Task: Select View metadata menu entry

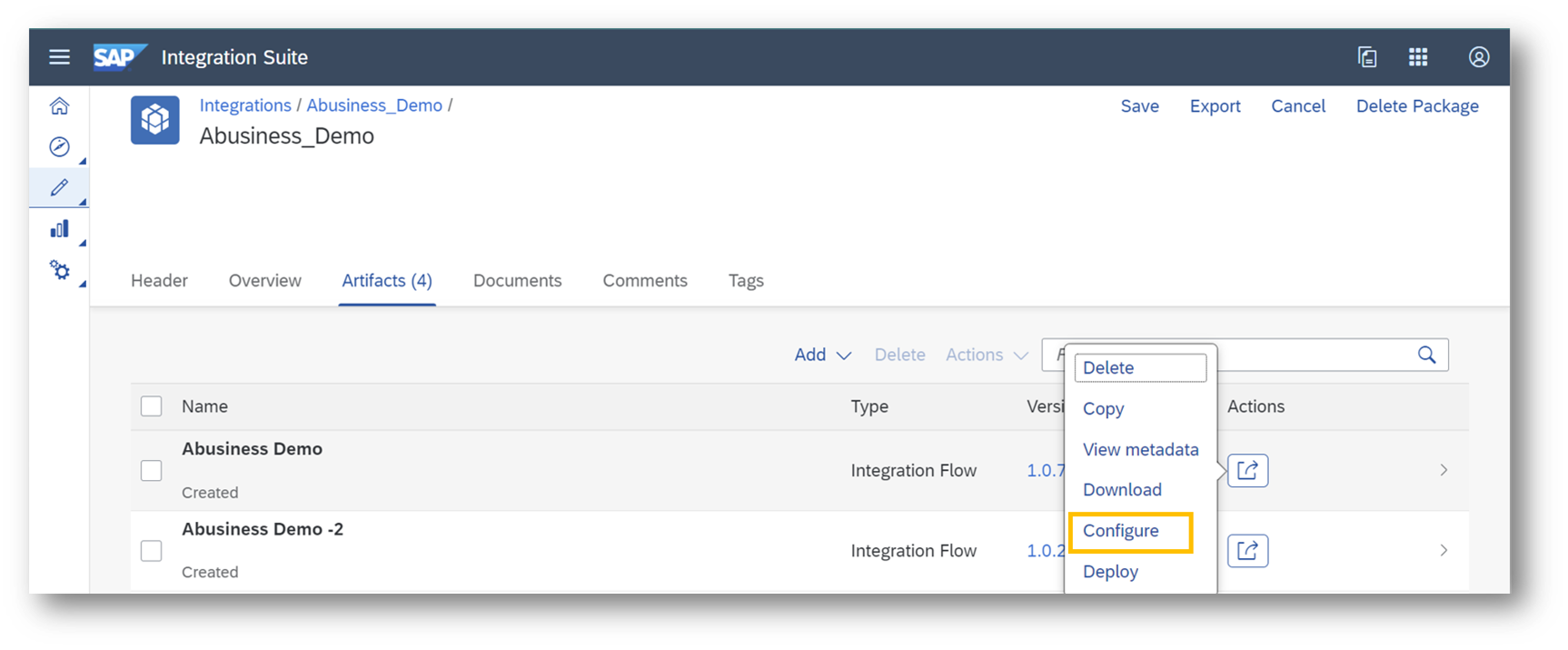Action: pyautogui.click(x=1140, y=449)
